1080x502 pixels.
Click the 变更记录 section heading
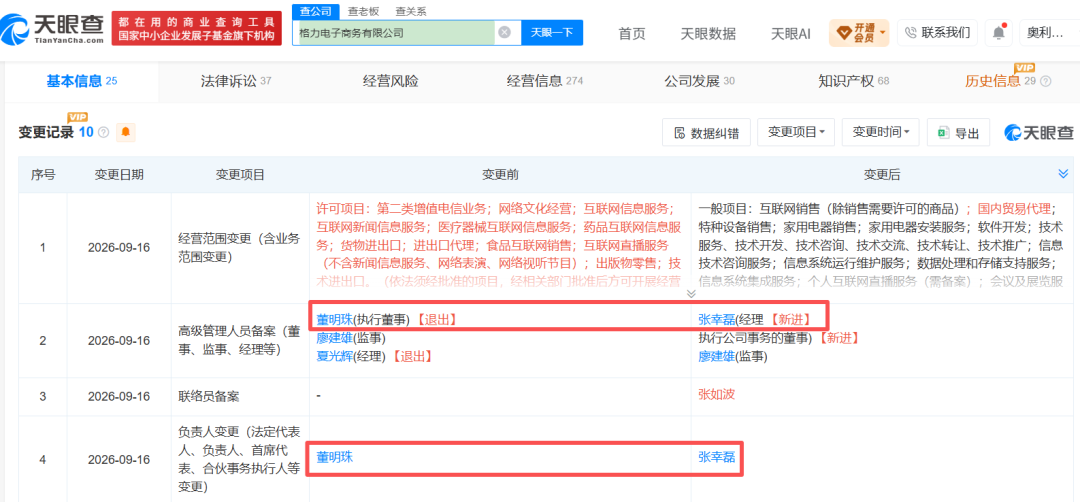coord(45,132)
